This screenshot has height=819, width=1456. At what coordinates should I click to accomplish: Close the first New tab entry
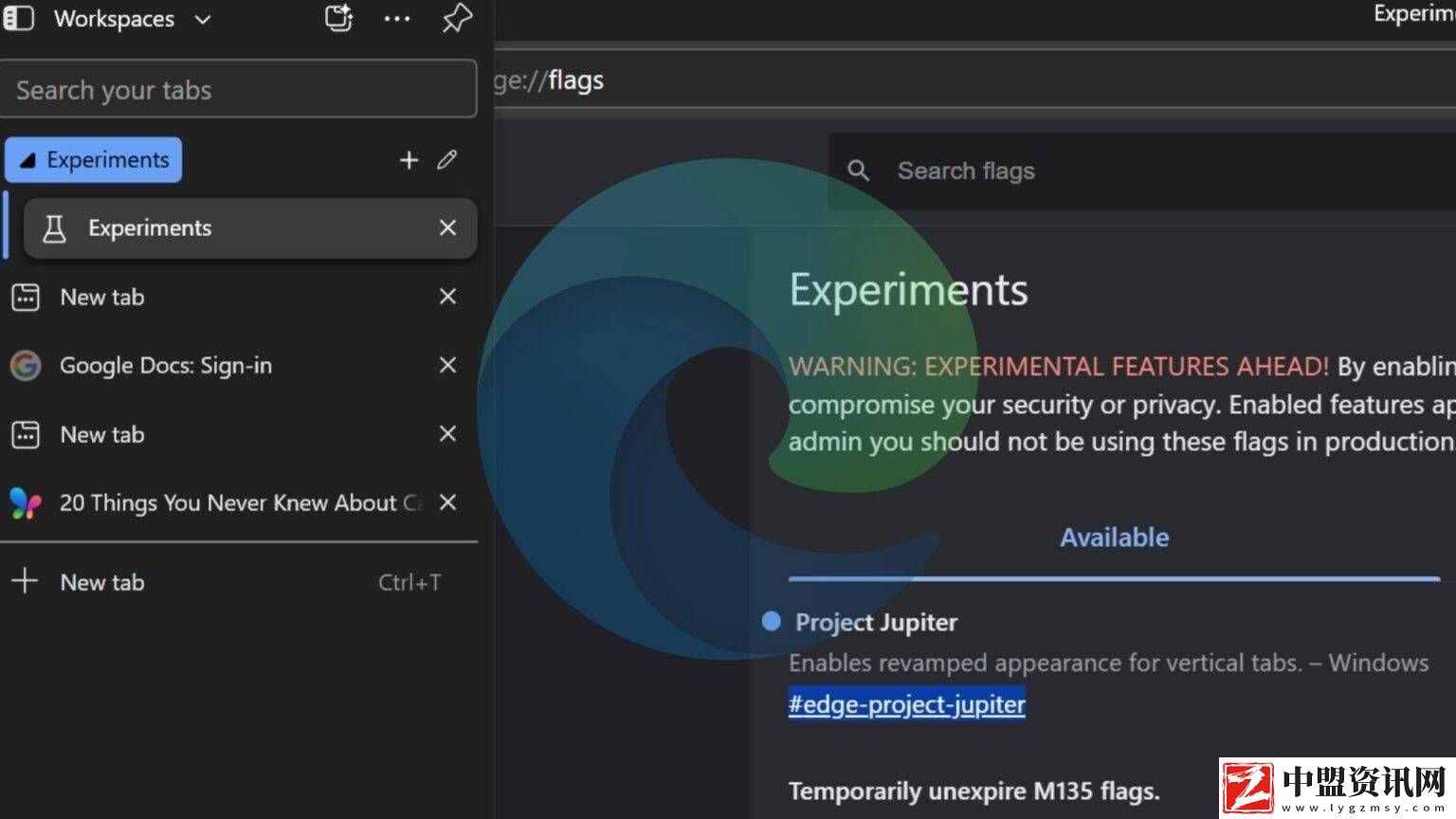click(x=448, y=297)
